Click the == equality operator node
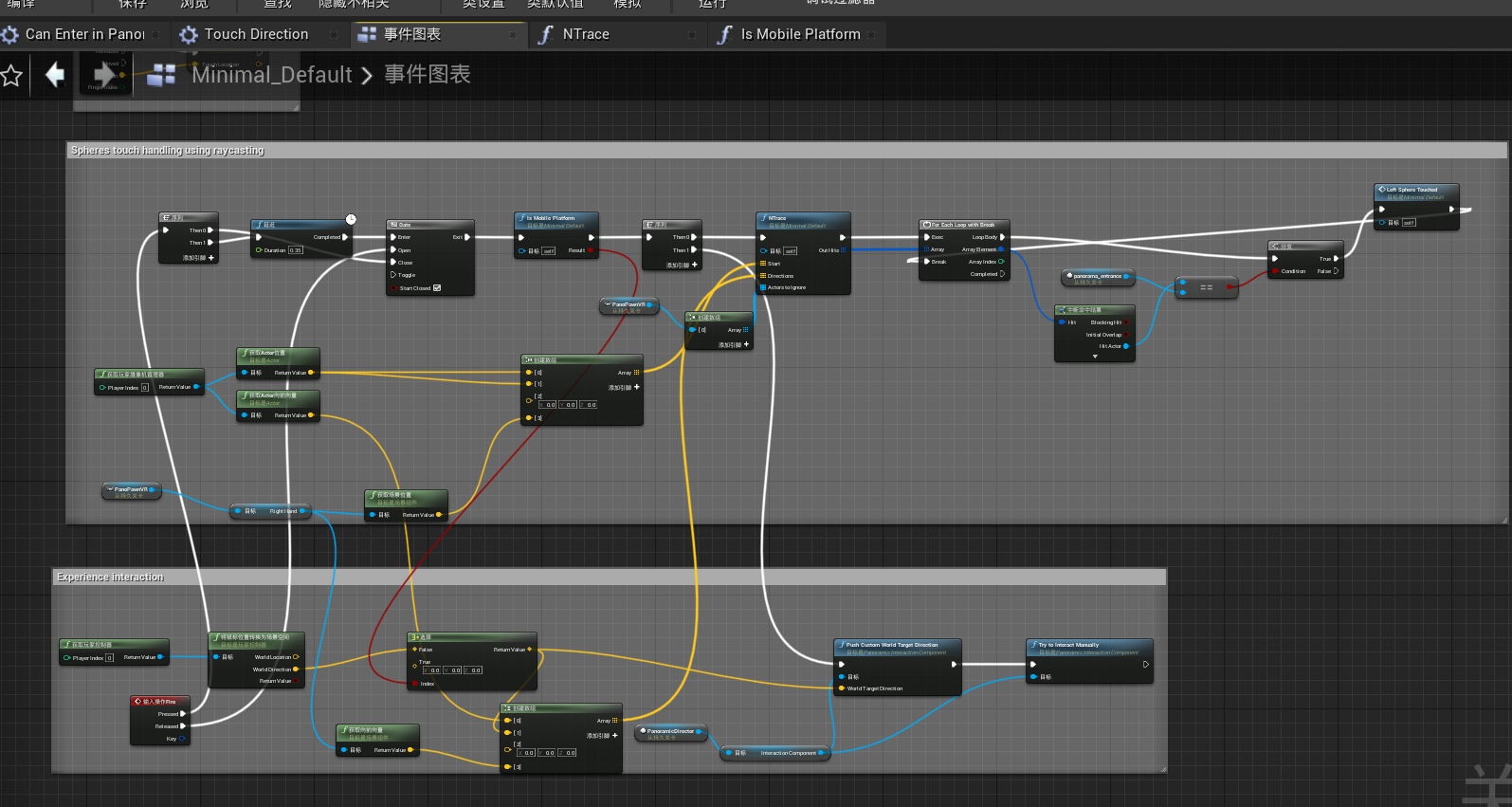This screenshot has height=807, width=1512. click(x=1206, y=287)
